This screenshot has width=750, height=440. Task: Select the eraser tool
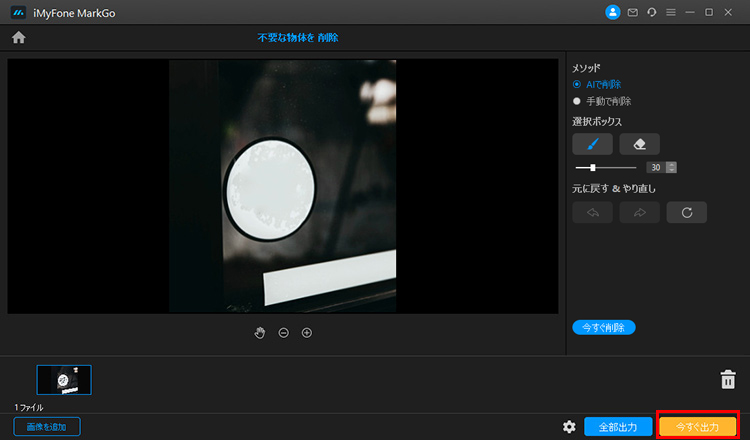[639, 144]
